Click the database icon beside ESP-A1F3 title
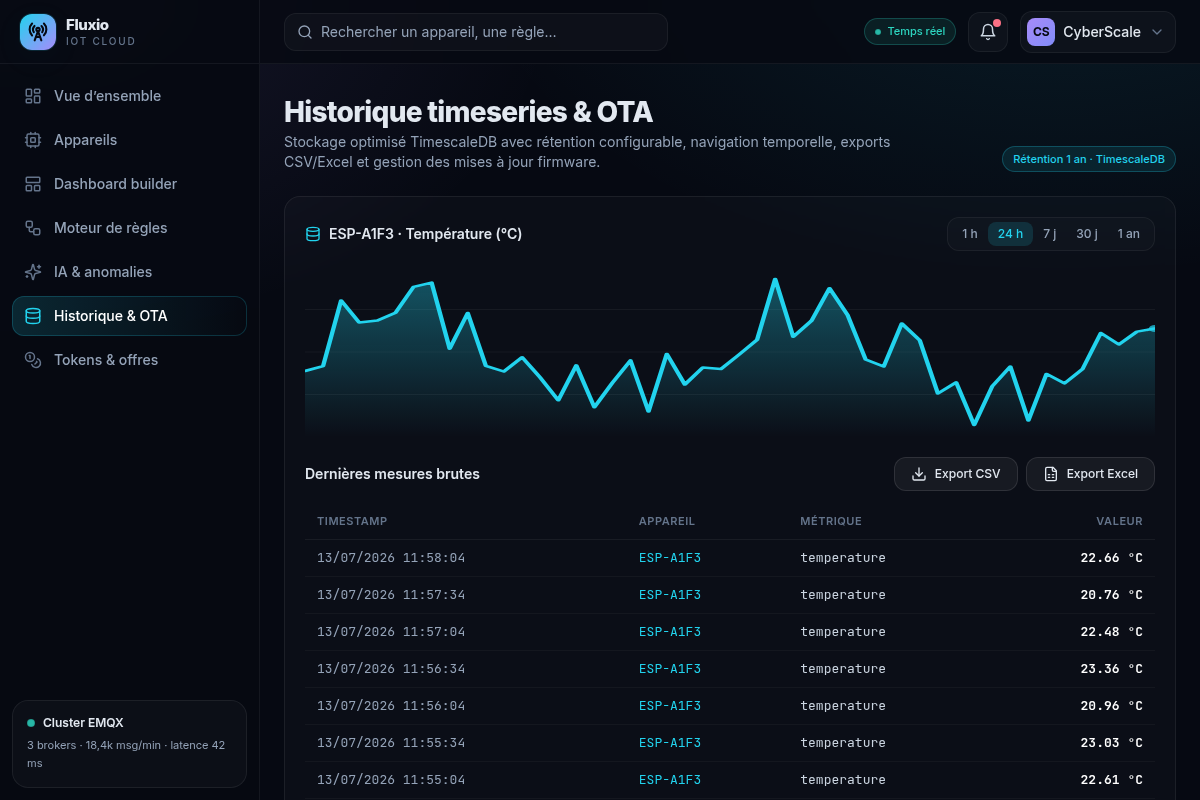Image resolution: width=1200 pixels, height=800 pixels. [x=313, y=234]
